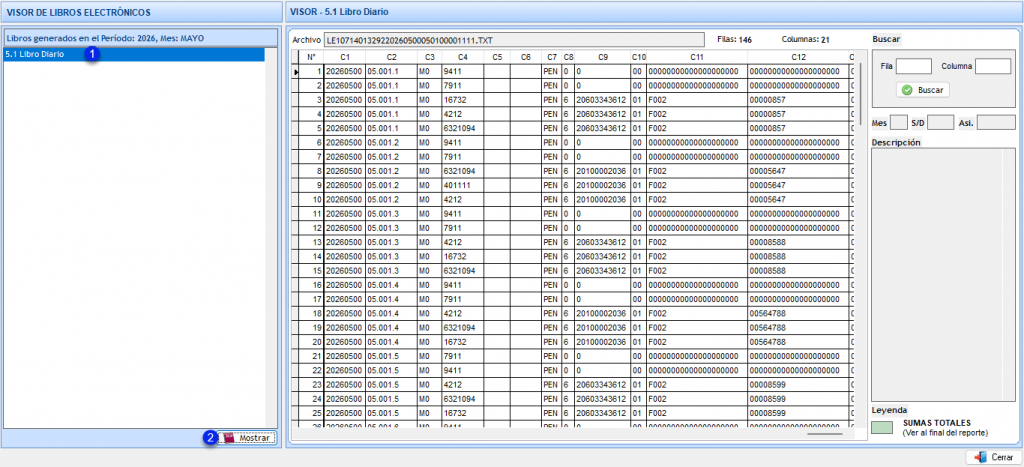Screen dimensions: 1024x467
Task: Click the green check Buscar button
Action: point(923,90)
